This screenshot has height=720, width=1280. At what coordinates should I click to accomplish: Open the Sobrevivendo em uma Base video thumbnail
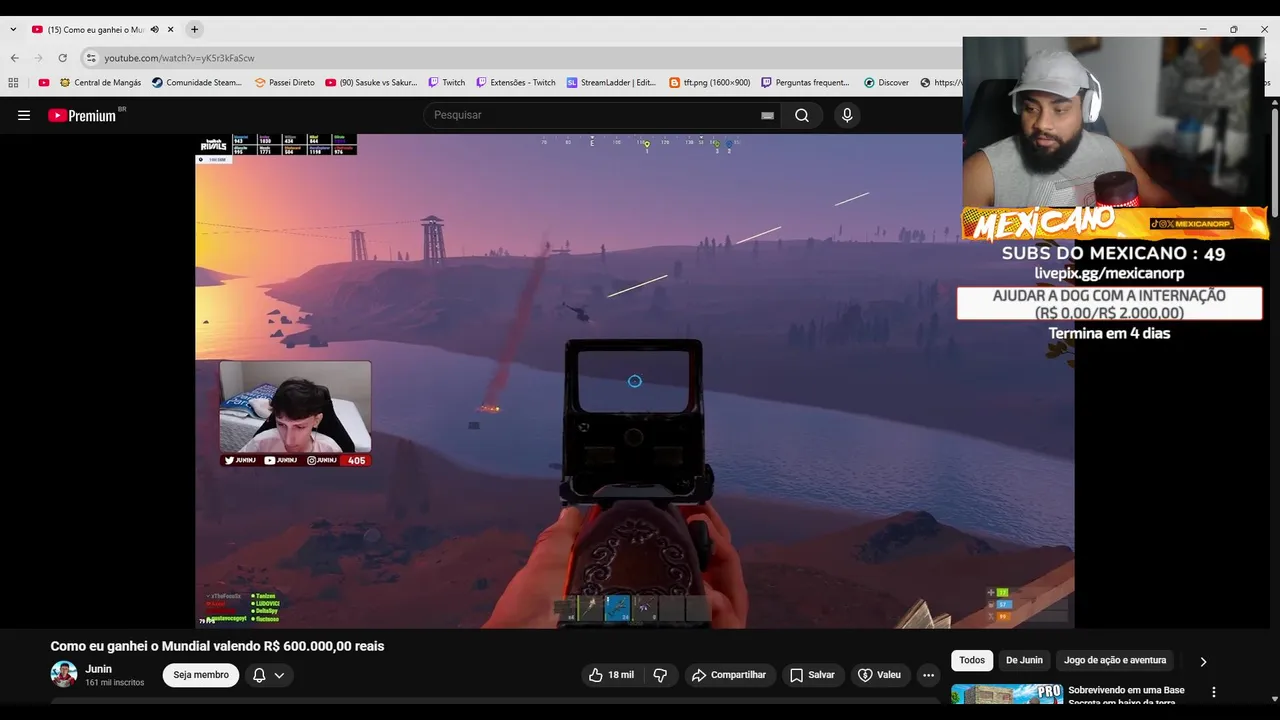click(1007, 694)
